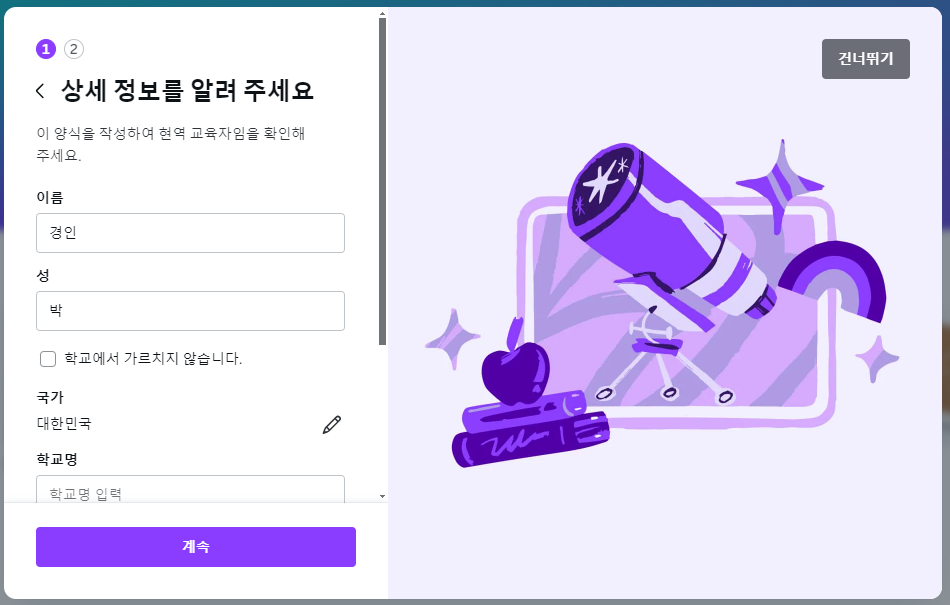Click the back arrow beside the heading

tap(40, 91)
